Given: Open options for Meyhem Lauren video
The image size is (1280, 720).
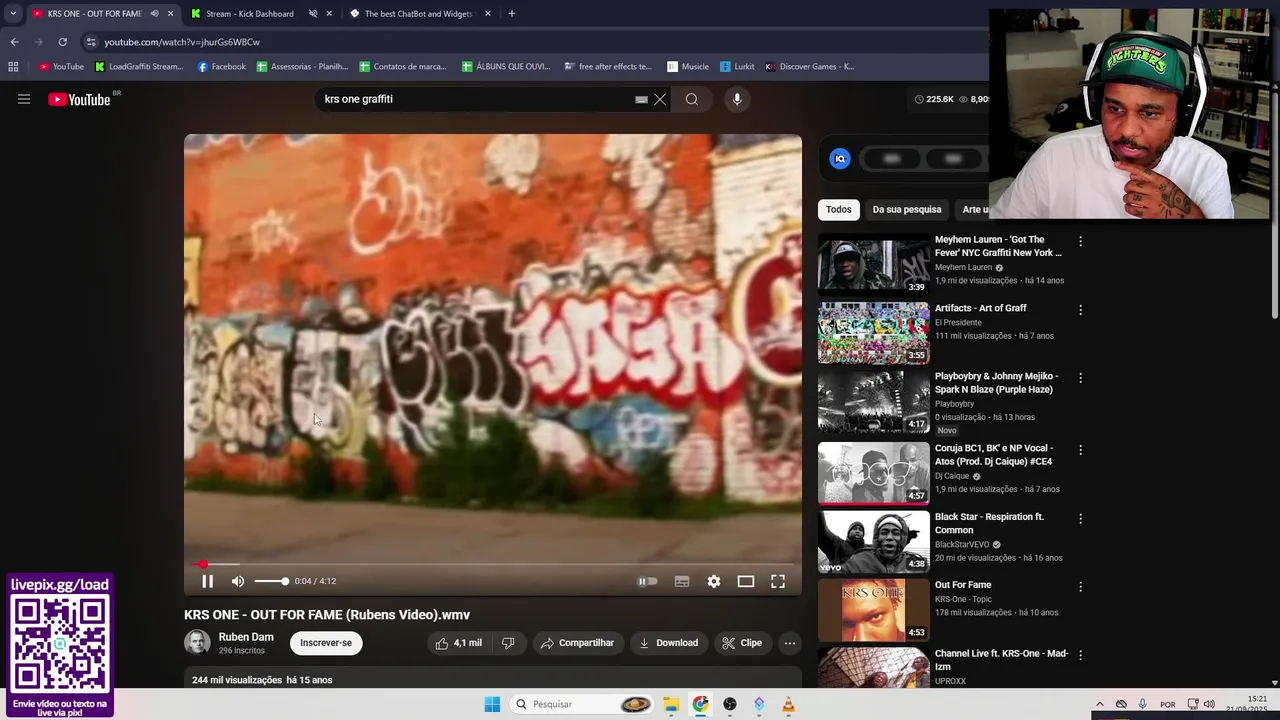Looking at the screenshot, I should [x=1080, y=242].
